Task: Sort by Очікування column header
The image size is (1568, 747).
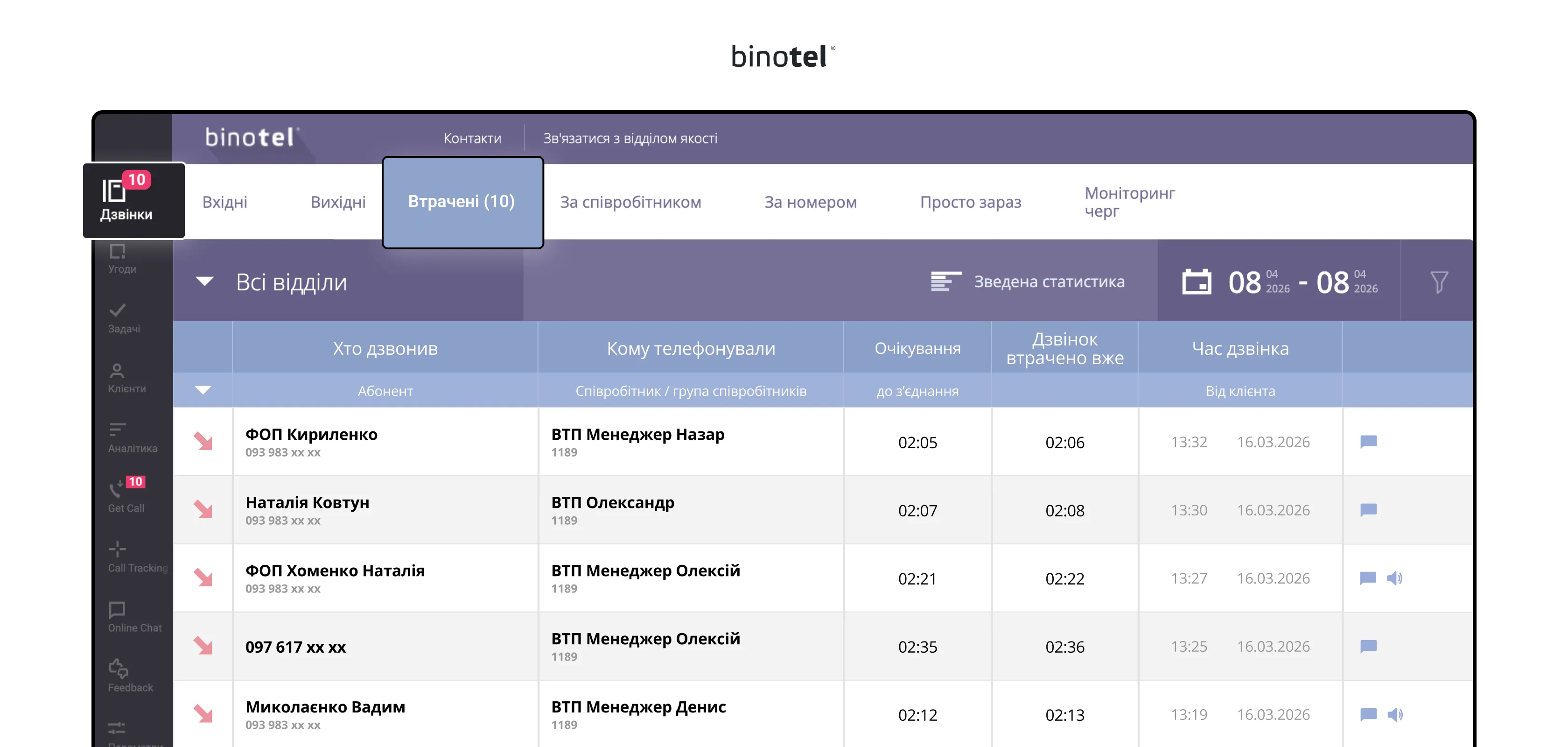Action: pos(917,348)
